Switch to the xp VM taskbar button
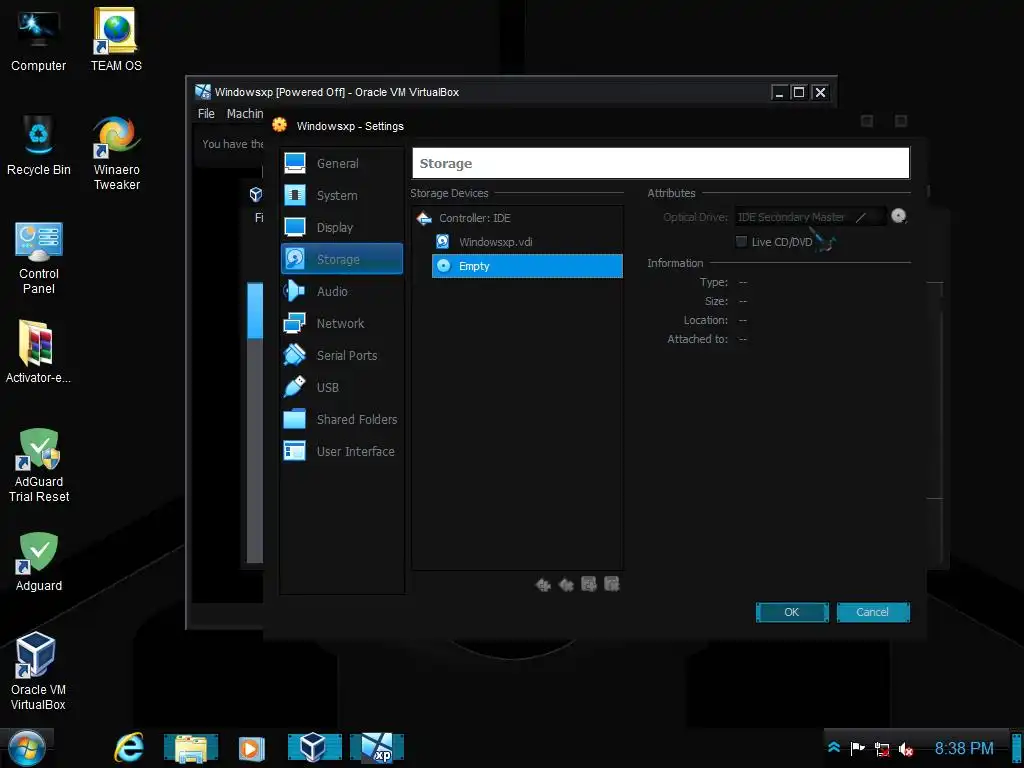Viewport: 1024px width, 768px height. [x=377, y=748]
